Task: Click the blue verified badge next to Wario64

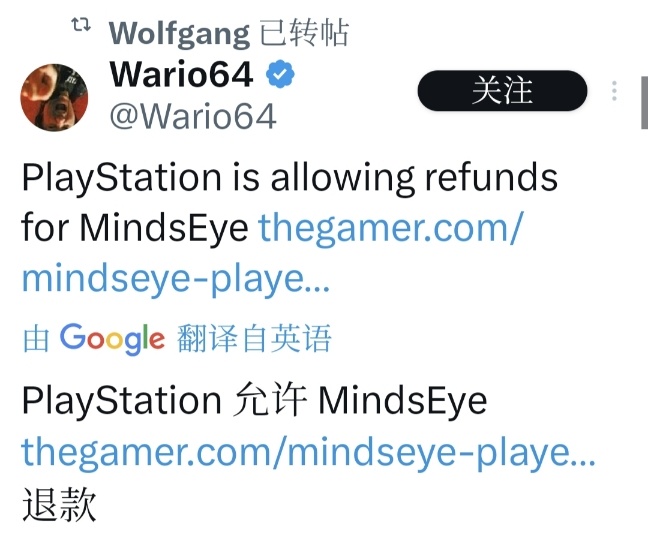Action: click(280, 74)
